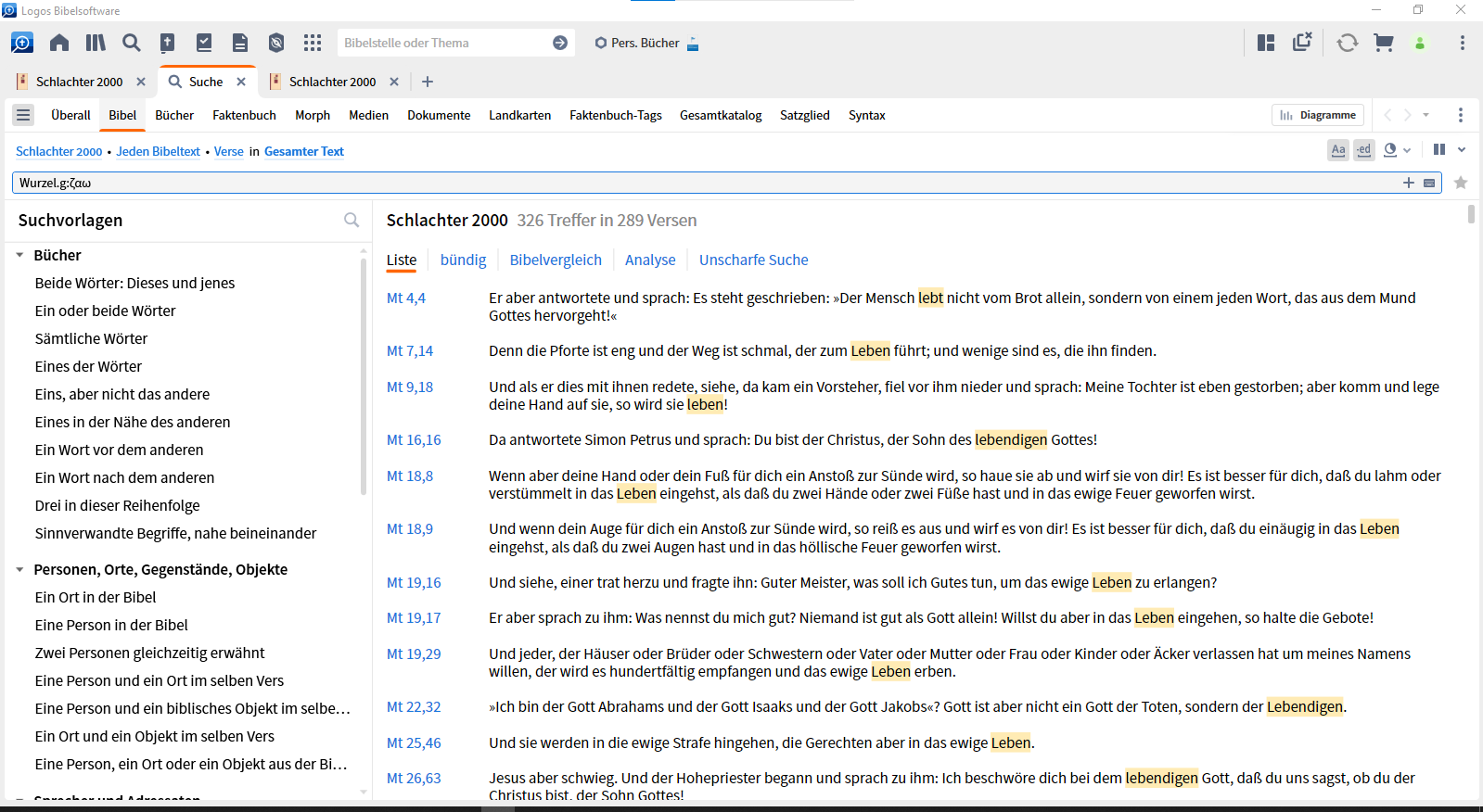Open the dropdown arrow next to the columns icon
This screenshot has width=1483, height=812.
pos(1462,149)
